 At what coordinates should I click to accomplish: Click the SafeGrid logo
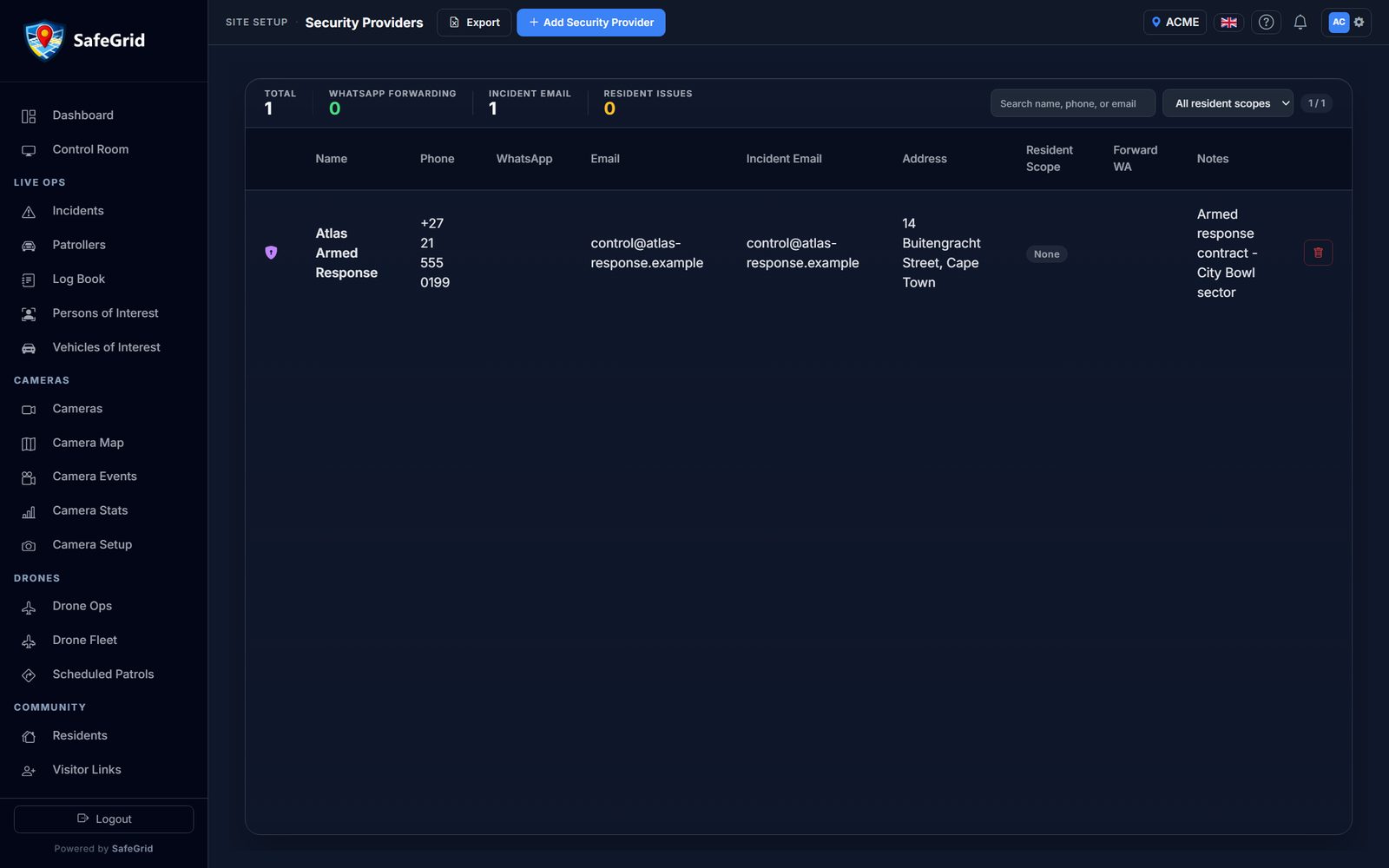[x=85, y=40]
